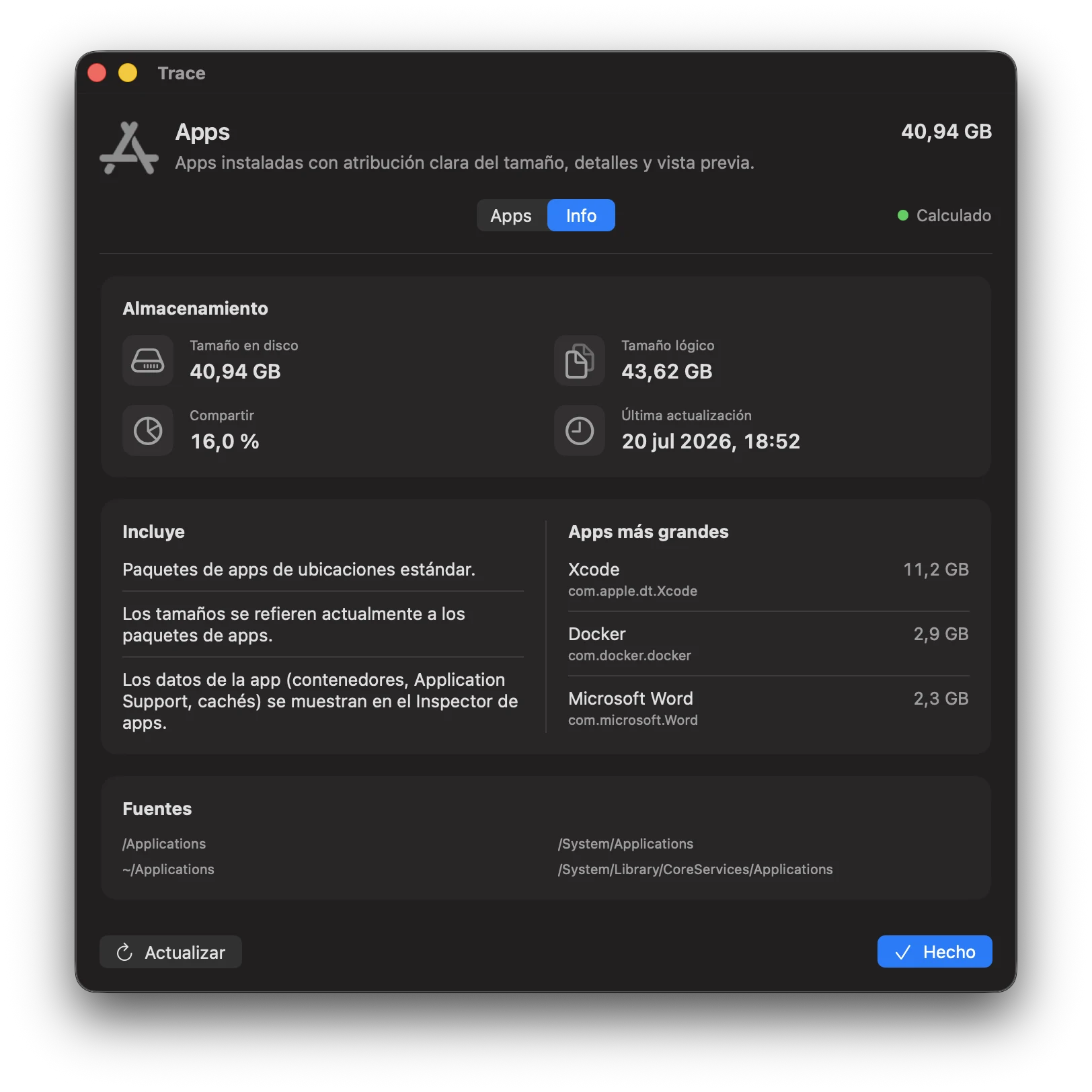1092x1092 pixels.
Task: Click the App Store Apps category icon
Action: [x=129, y=148]
